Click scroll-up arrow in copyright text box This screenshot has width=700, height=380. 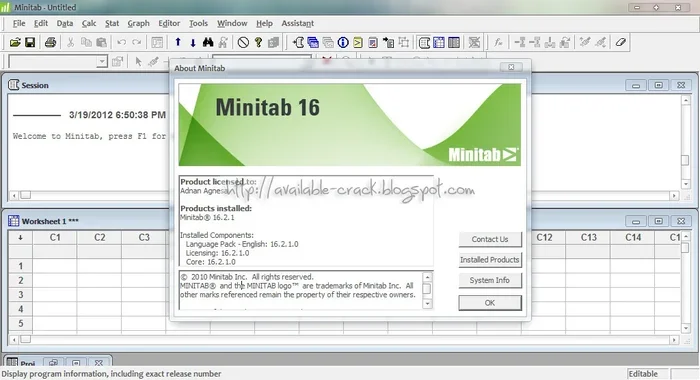click(427, 277)
